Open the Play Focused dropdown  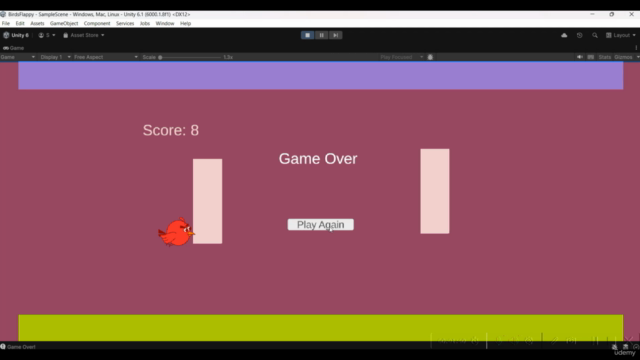pos(402,57)
